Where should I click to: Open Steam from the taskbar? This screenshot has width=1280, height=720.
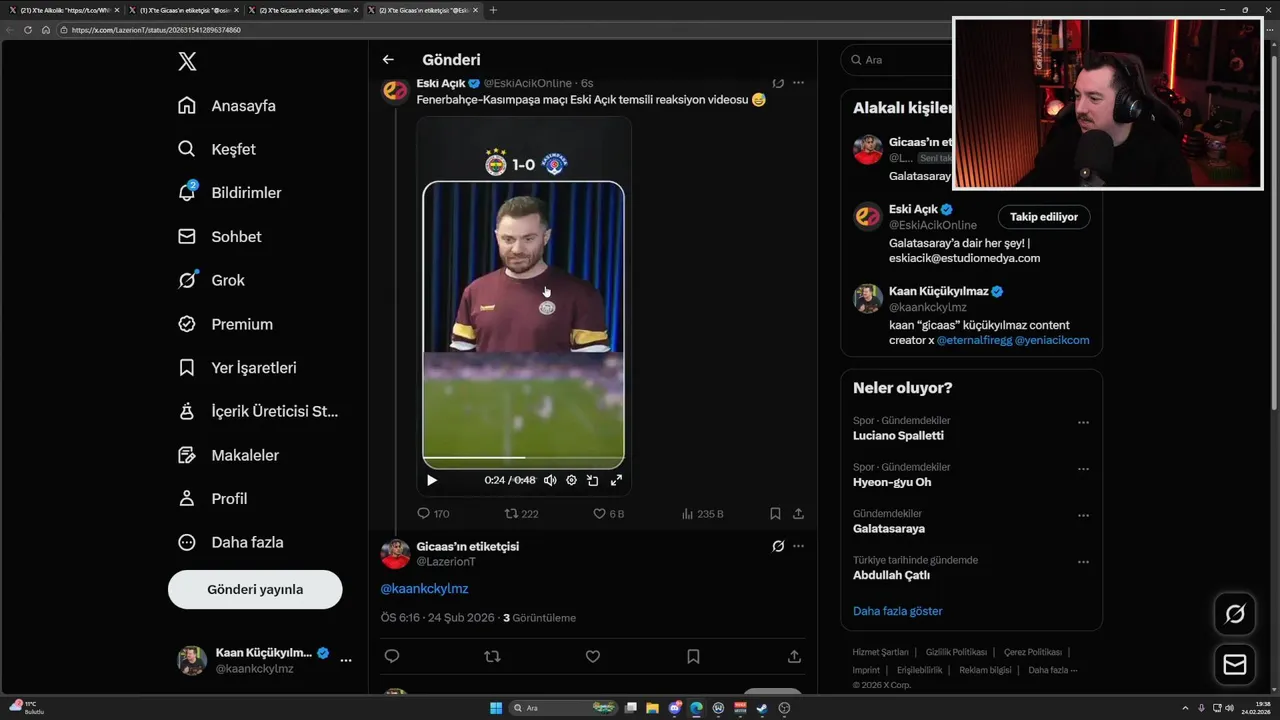click(x=762, y=708)
